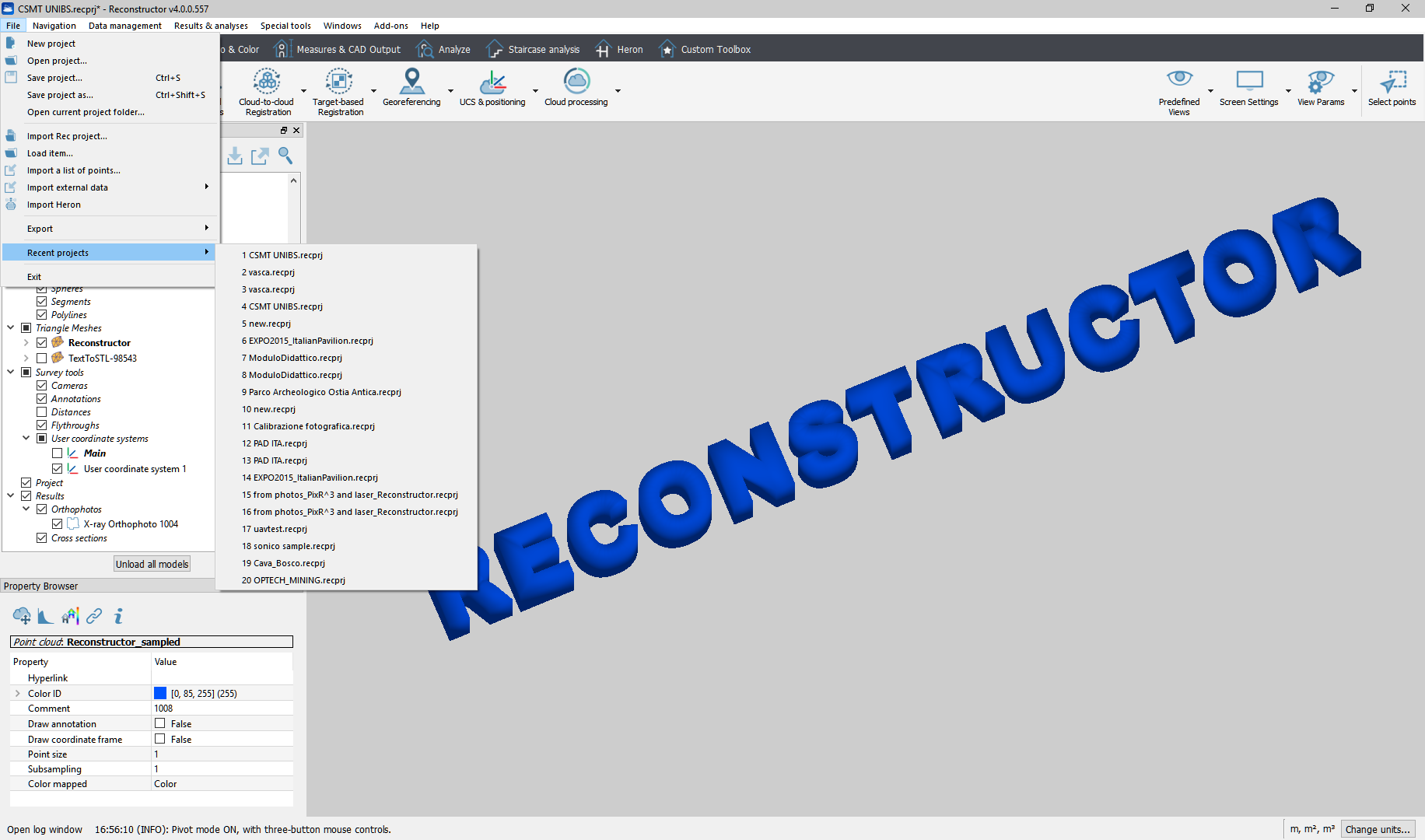
Task: Open View Params
Action: click(x=1321, y=87)
